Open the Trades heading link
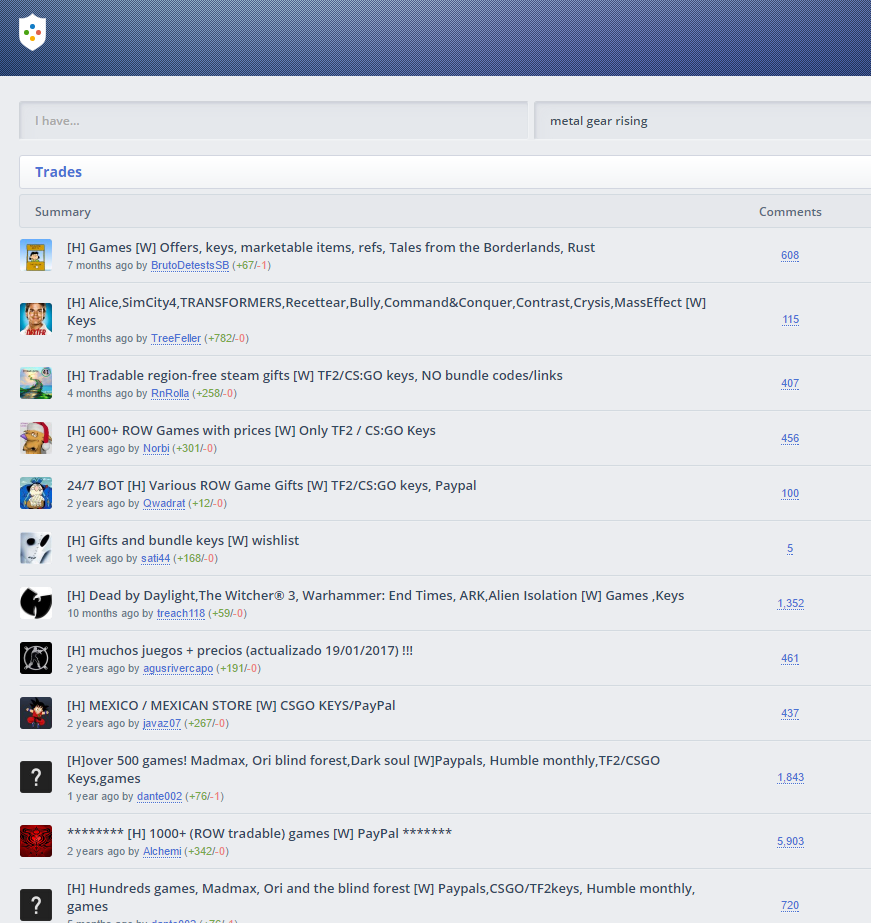The image size is (871, 923). click(x=58, y=172)
